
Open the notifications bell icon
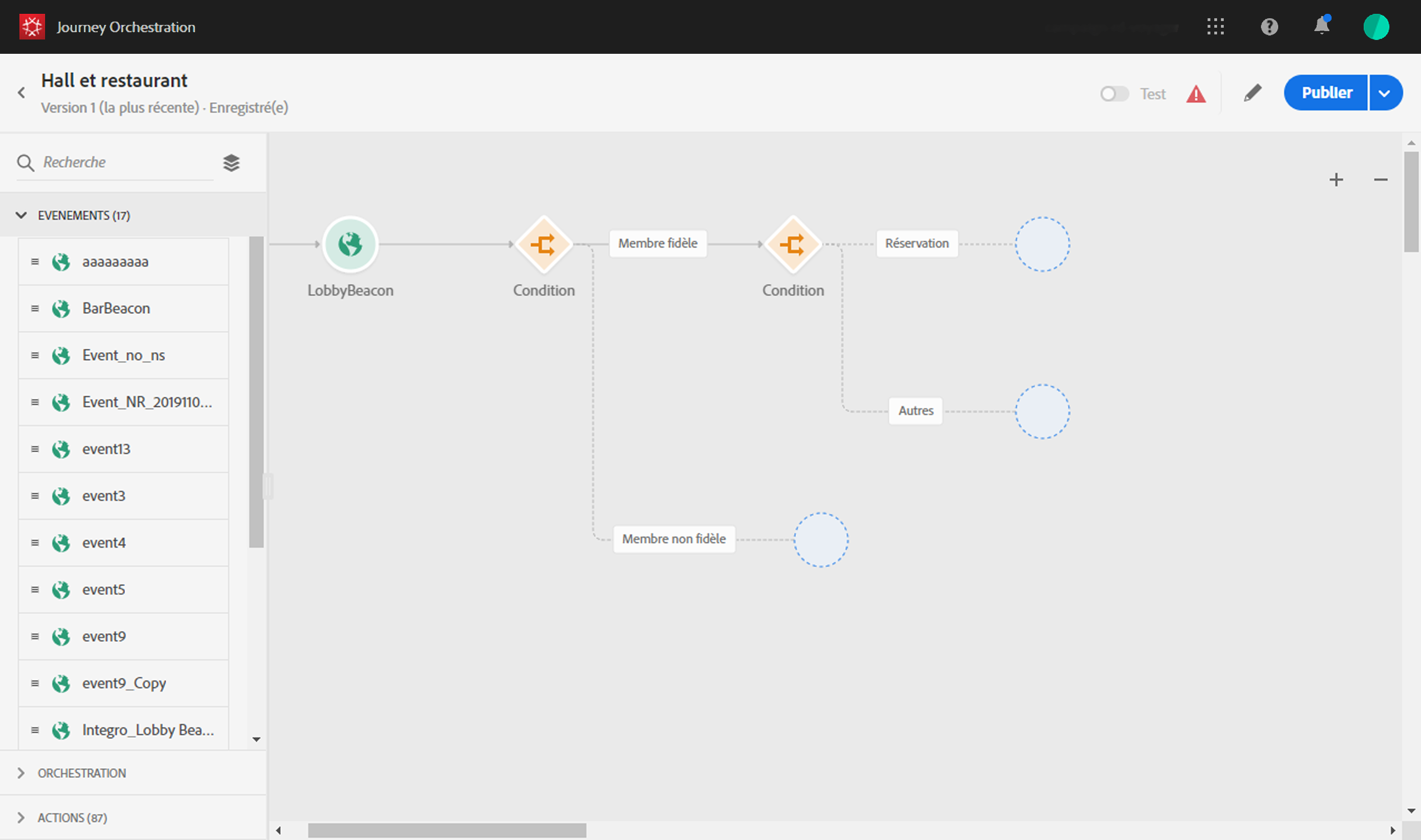[1322, 27]
